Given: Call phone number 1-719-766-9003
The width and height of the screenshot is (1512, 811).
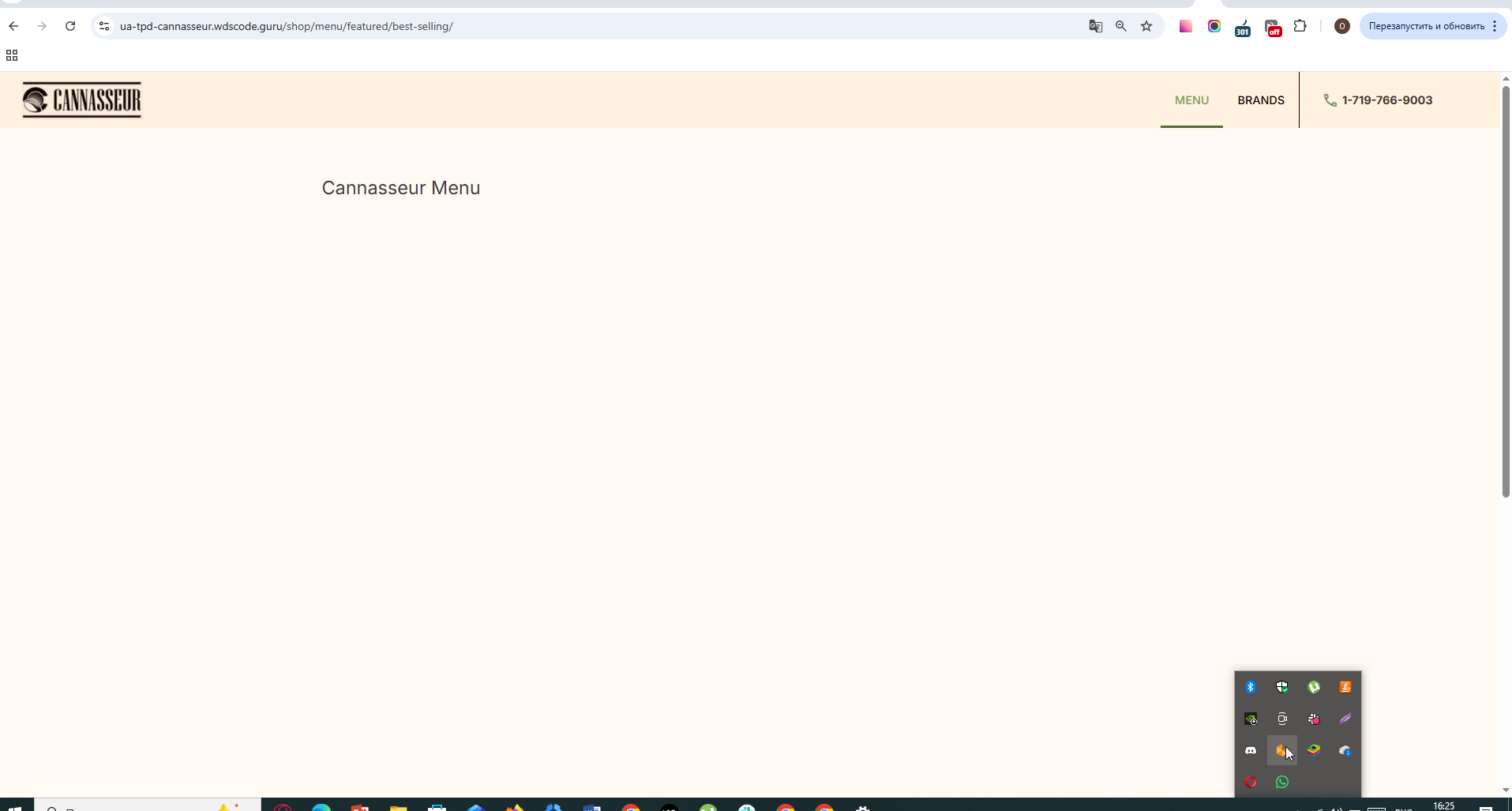Looking at the screenshot, I should click(x=1378, y=100).
